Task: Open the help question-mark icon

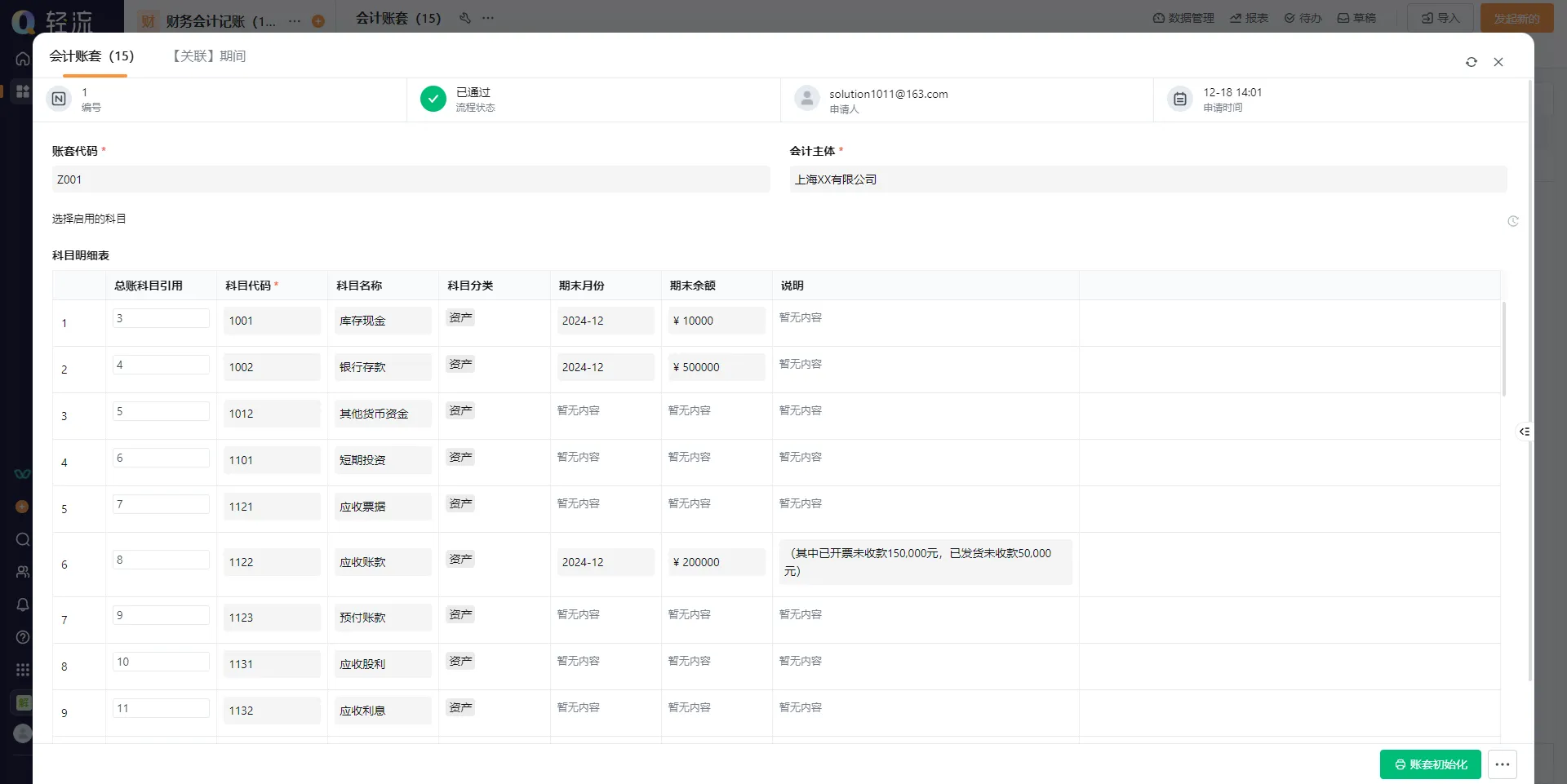Action: [x=22, y=637]
